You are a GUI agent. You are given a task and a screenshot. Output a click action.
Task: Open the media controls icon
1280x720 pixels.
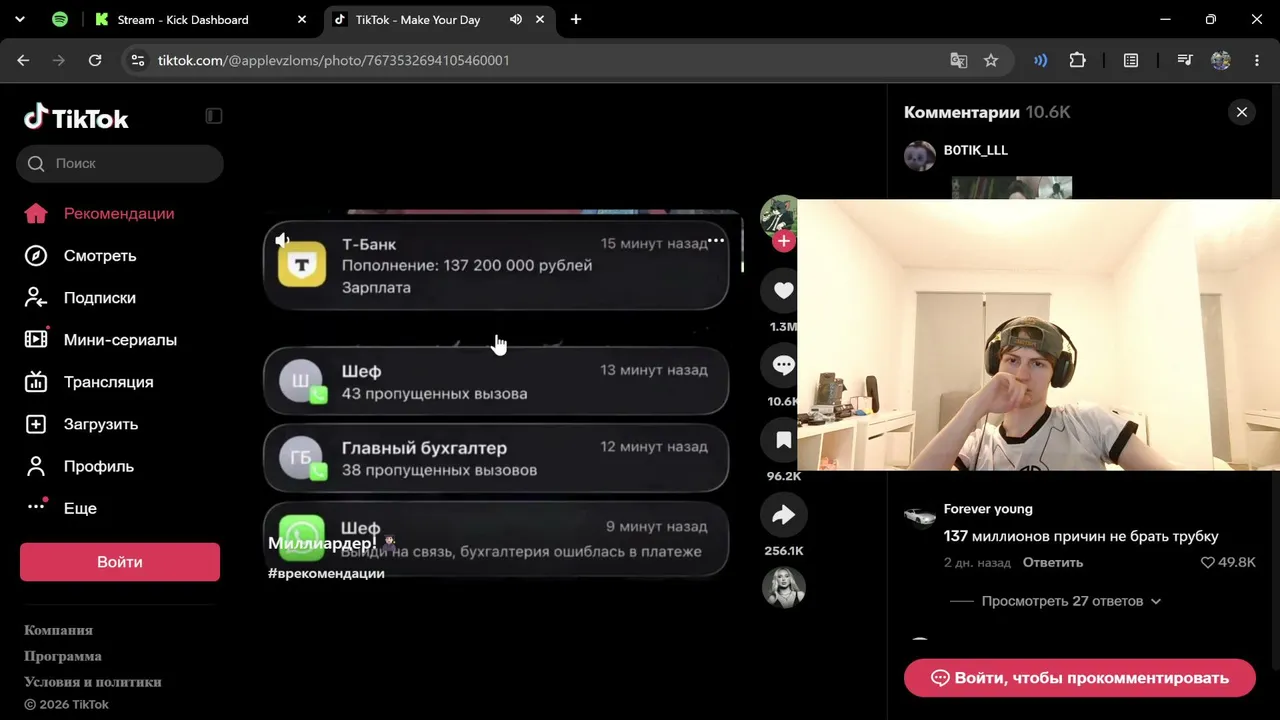(1185, 60)
